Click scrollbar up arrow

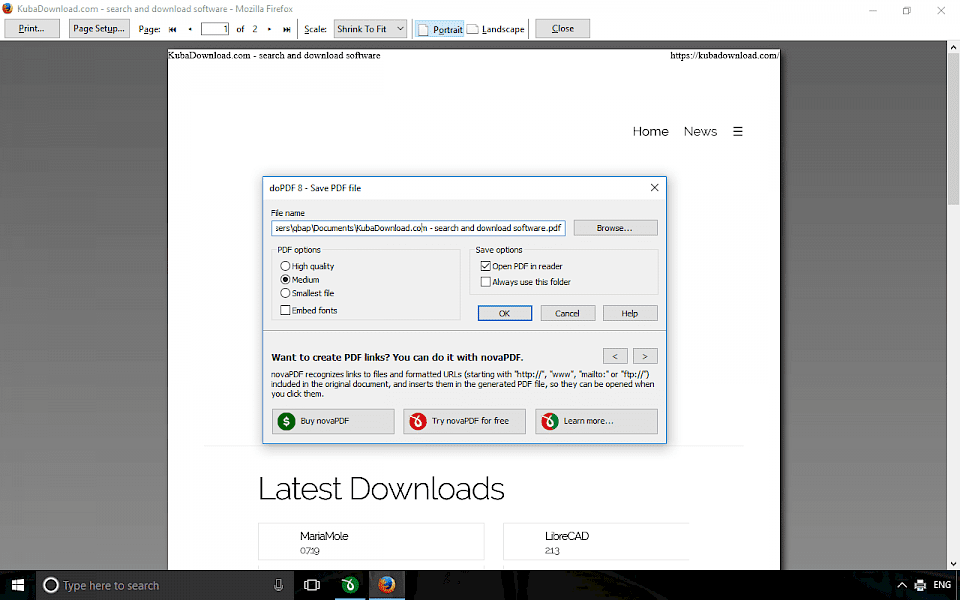[953, 47]
